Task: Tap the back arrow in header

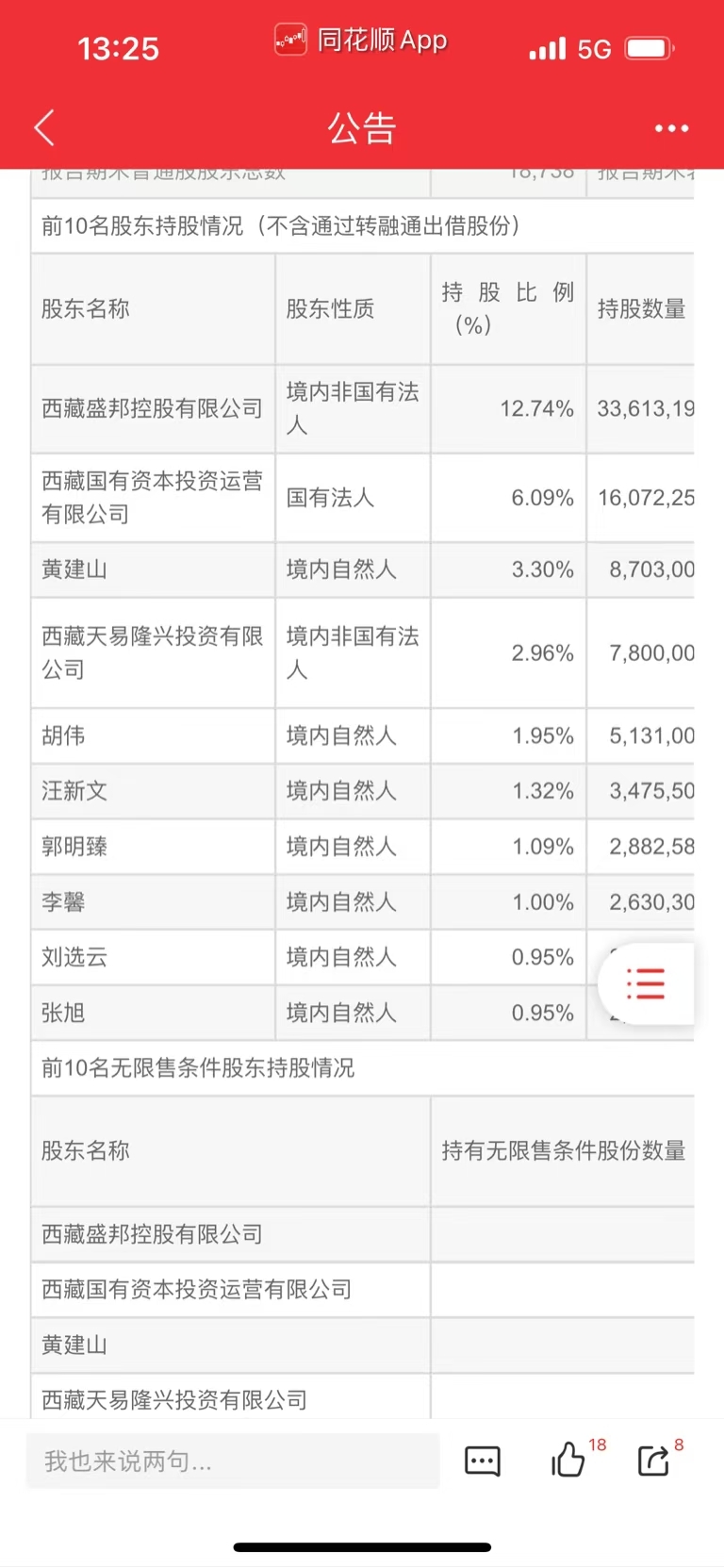Action: [x=44, y=127]
